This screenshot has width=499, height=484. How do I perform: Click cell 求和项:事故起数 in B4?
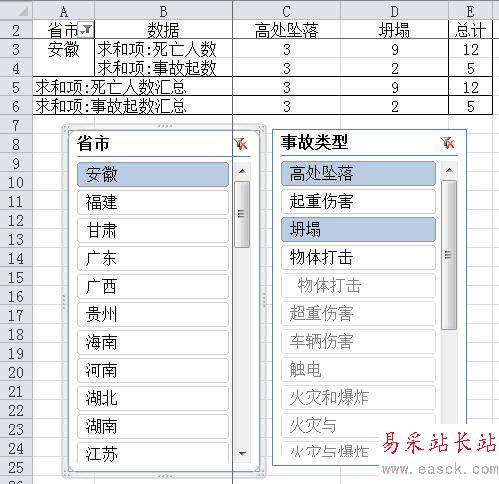pos(163,68)
